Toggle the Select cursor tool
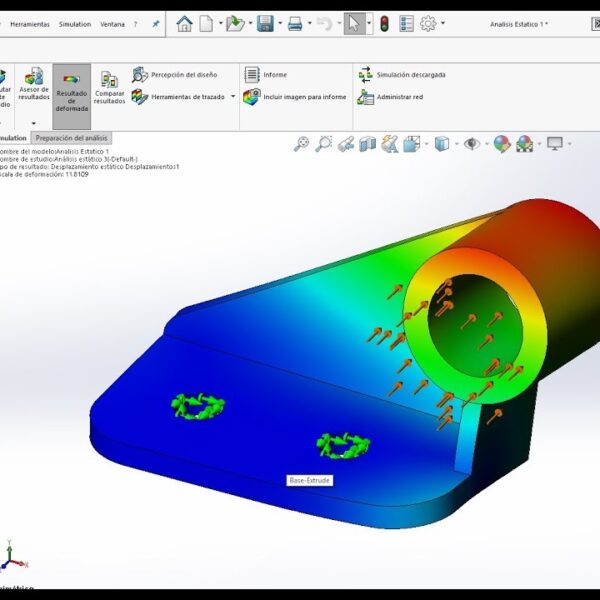 click(354, 24)
